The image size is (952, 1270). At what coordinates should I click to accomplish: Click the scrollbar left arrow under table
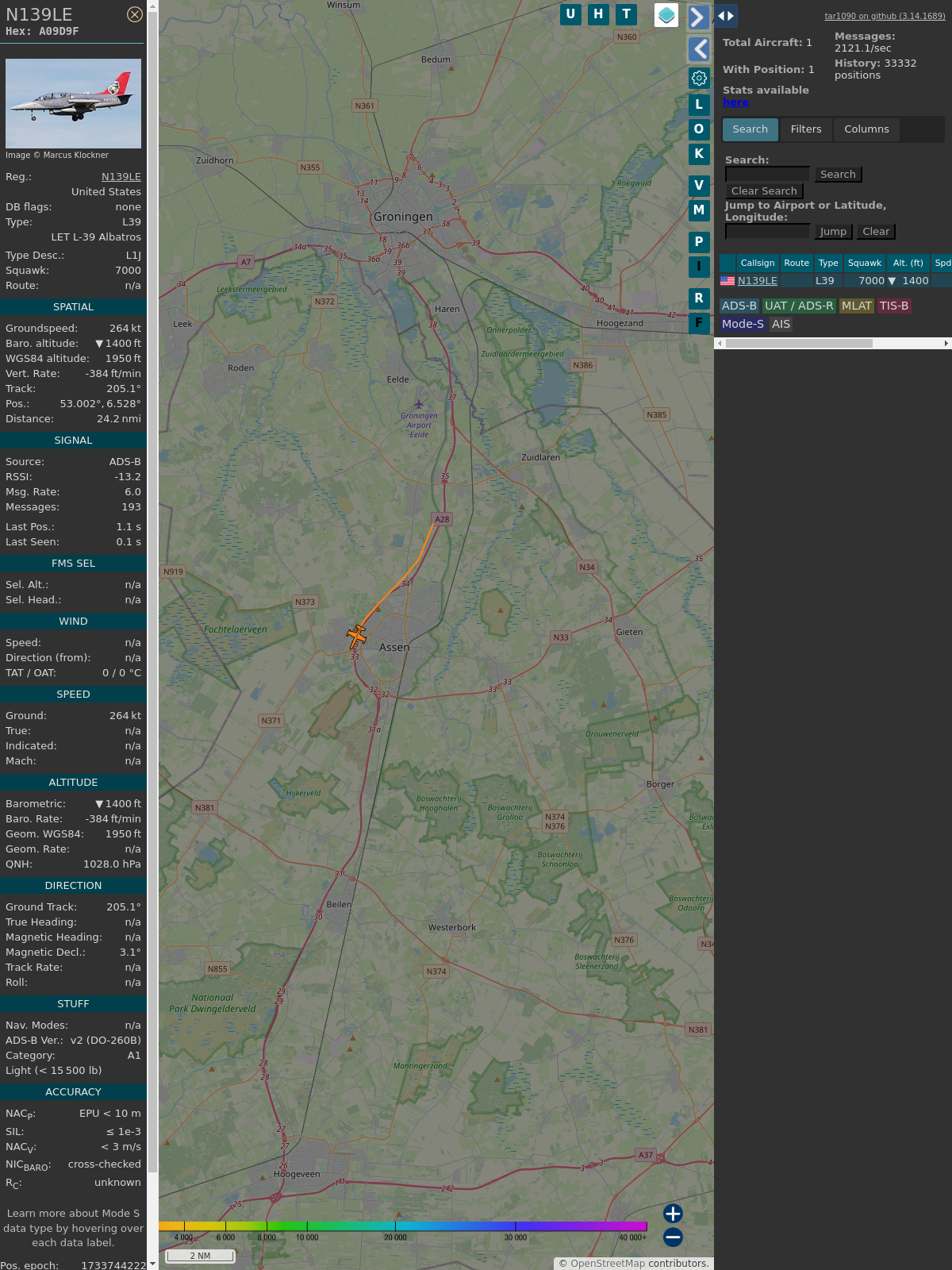tap(720, 344)
